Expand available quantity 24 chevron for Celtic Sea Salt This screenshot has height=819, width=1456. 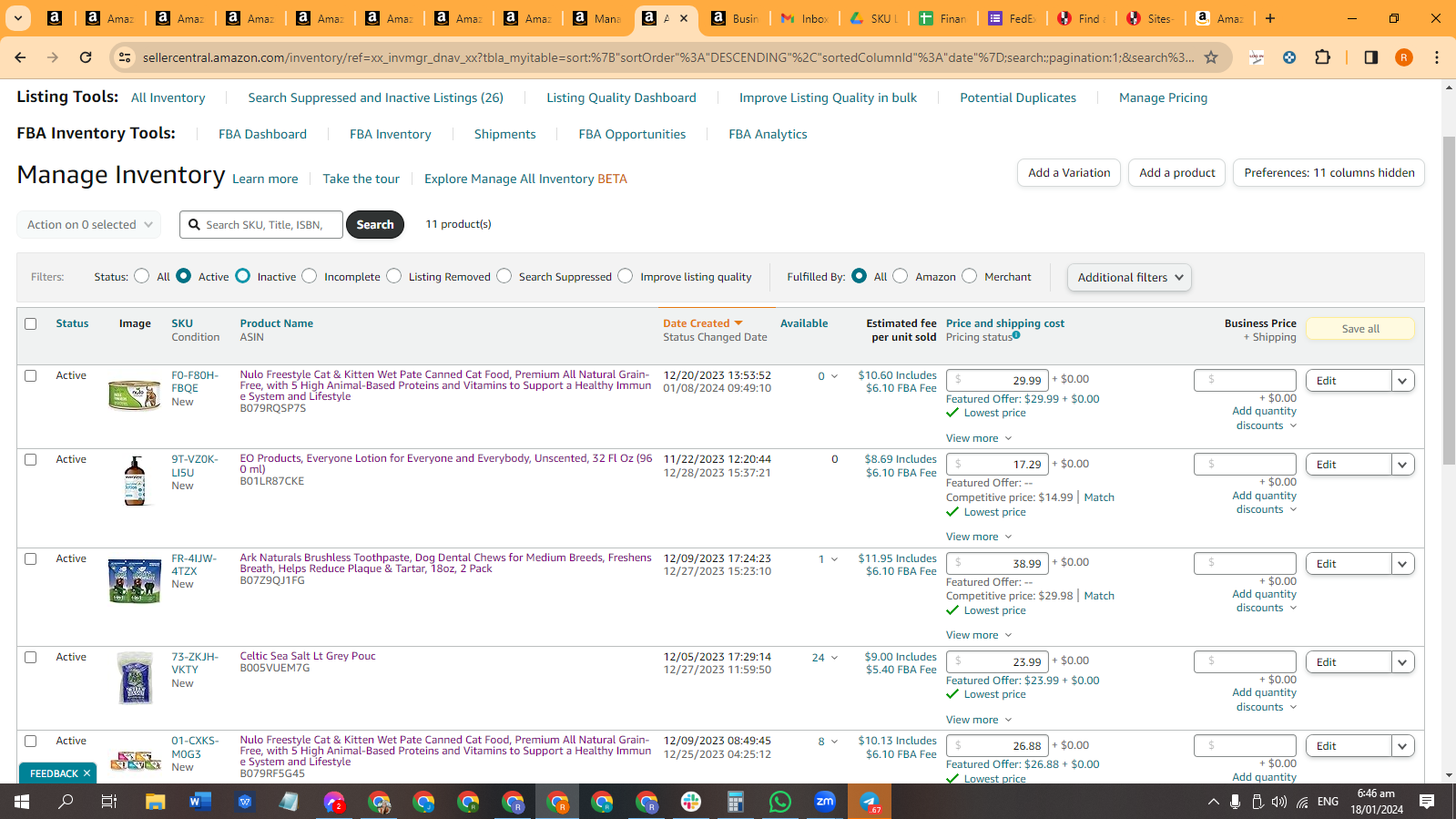[x=834, y=658]
